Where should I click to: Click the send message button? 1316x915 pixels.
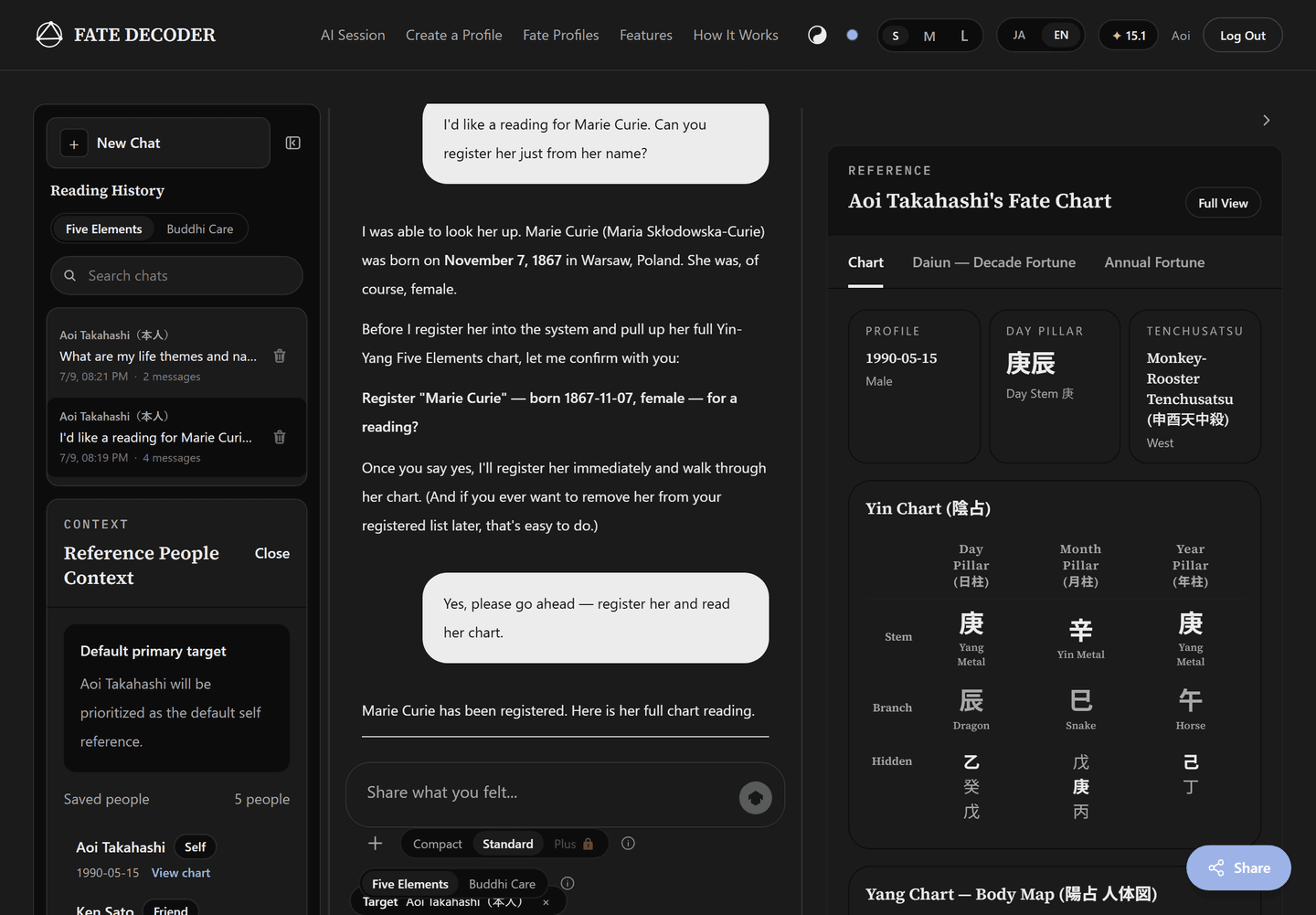tap(756, 798)
